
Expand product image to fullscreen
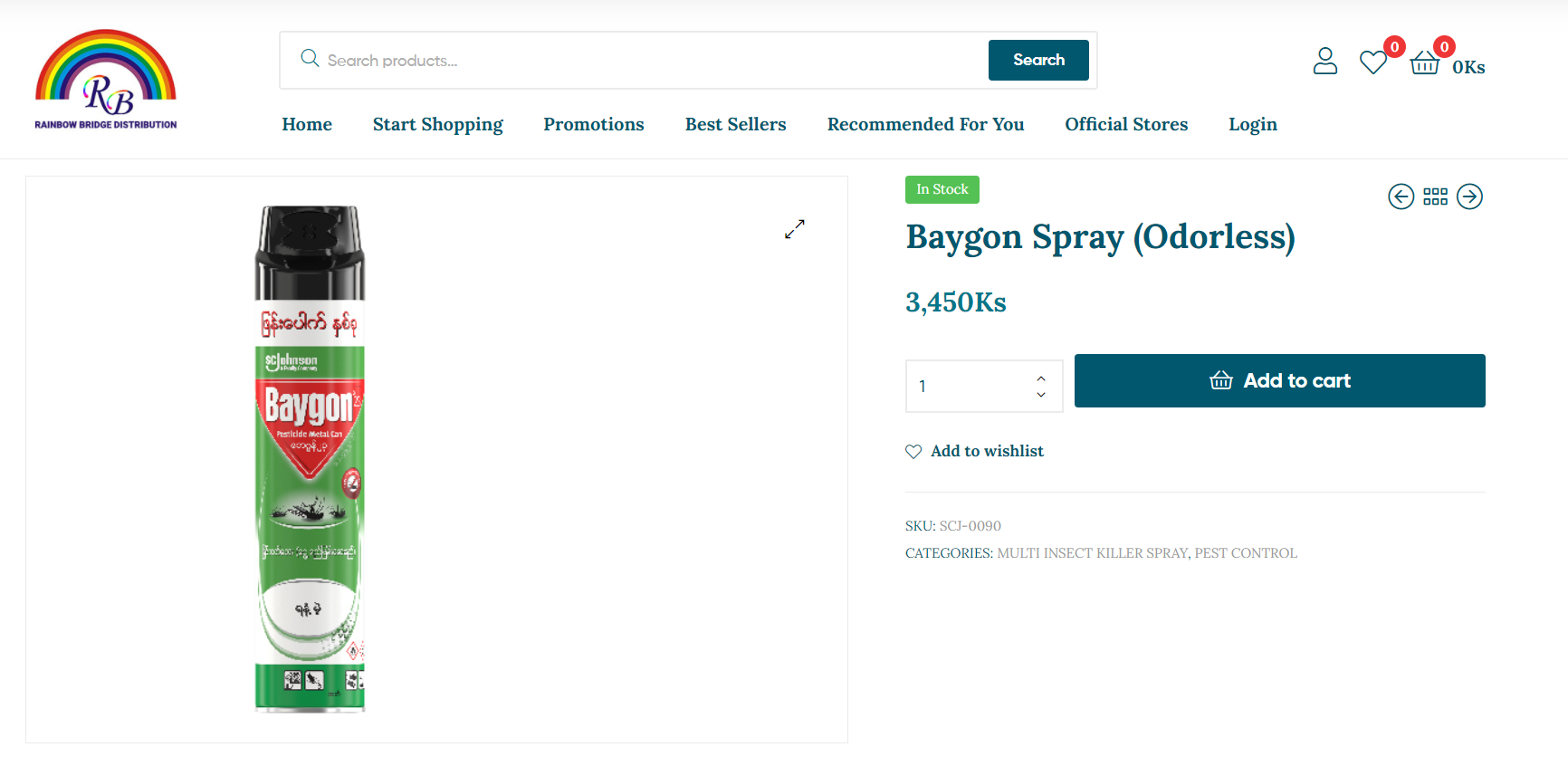795,229
